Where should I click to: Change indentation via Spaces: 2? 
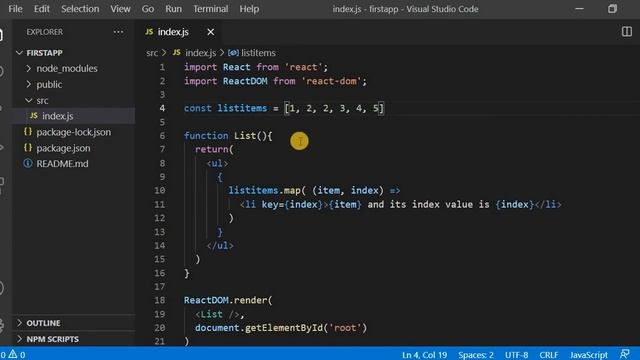[x=476, y=355]
